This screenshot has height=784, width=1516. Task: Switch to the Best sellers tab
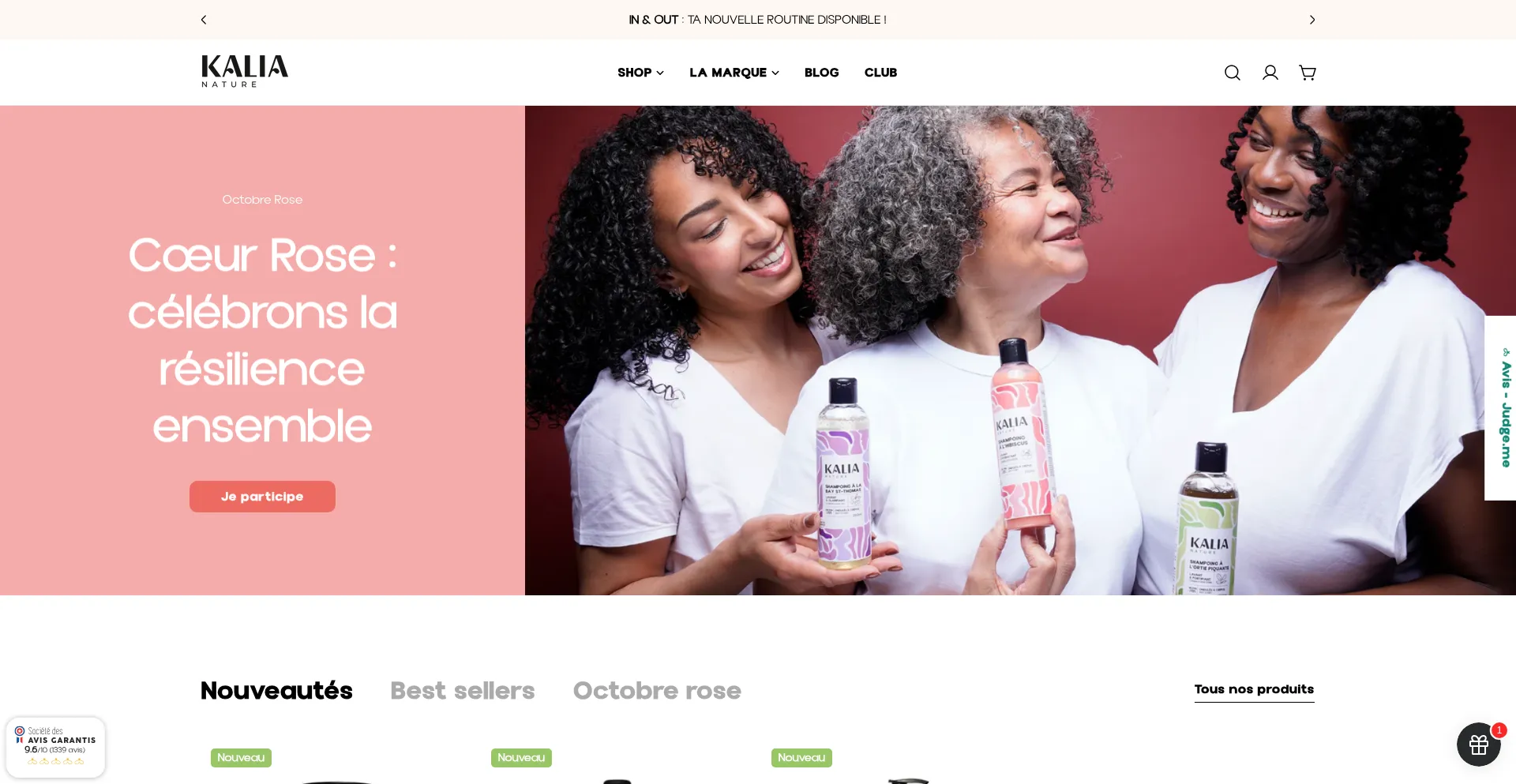click(x=463, y=691)
